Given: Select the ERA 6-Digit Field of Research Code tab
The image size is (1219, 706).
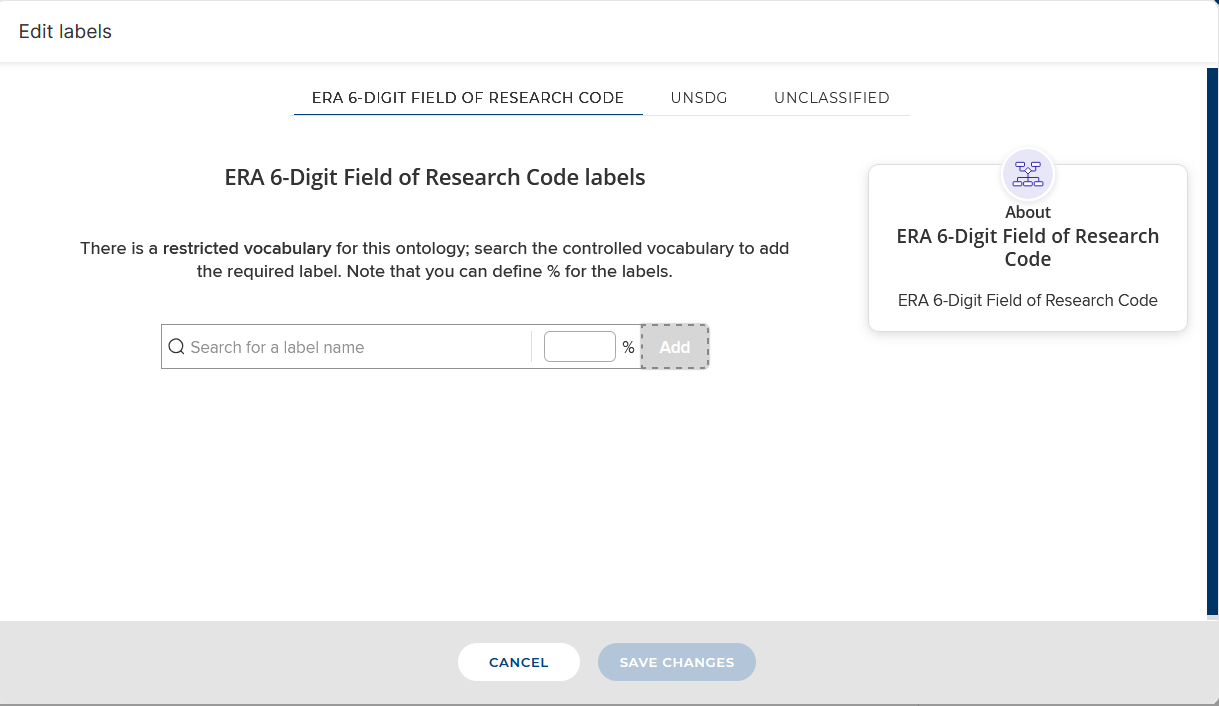Looking at the screenshot, I should coord(468,98).
